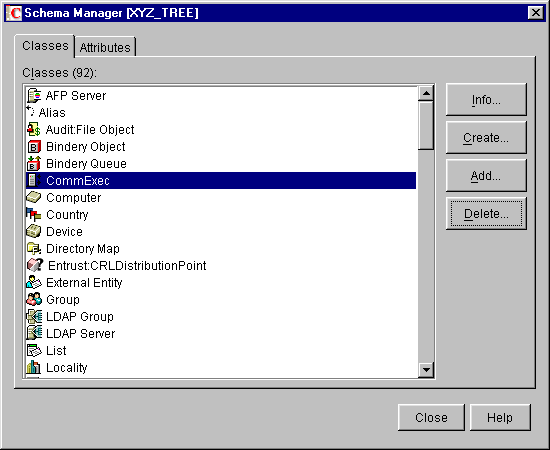Select LDAP Server in the list
The image size is (550, 450).
[x=221, y=334]
